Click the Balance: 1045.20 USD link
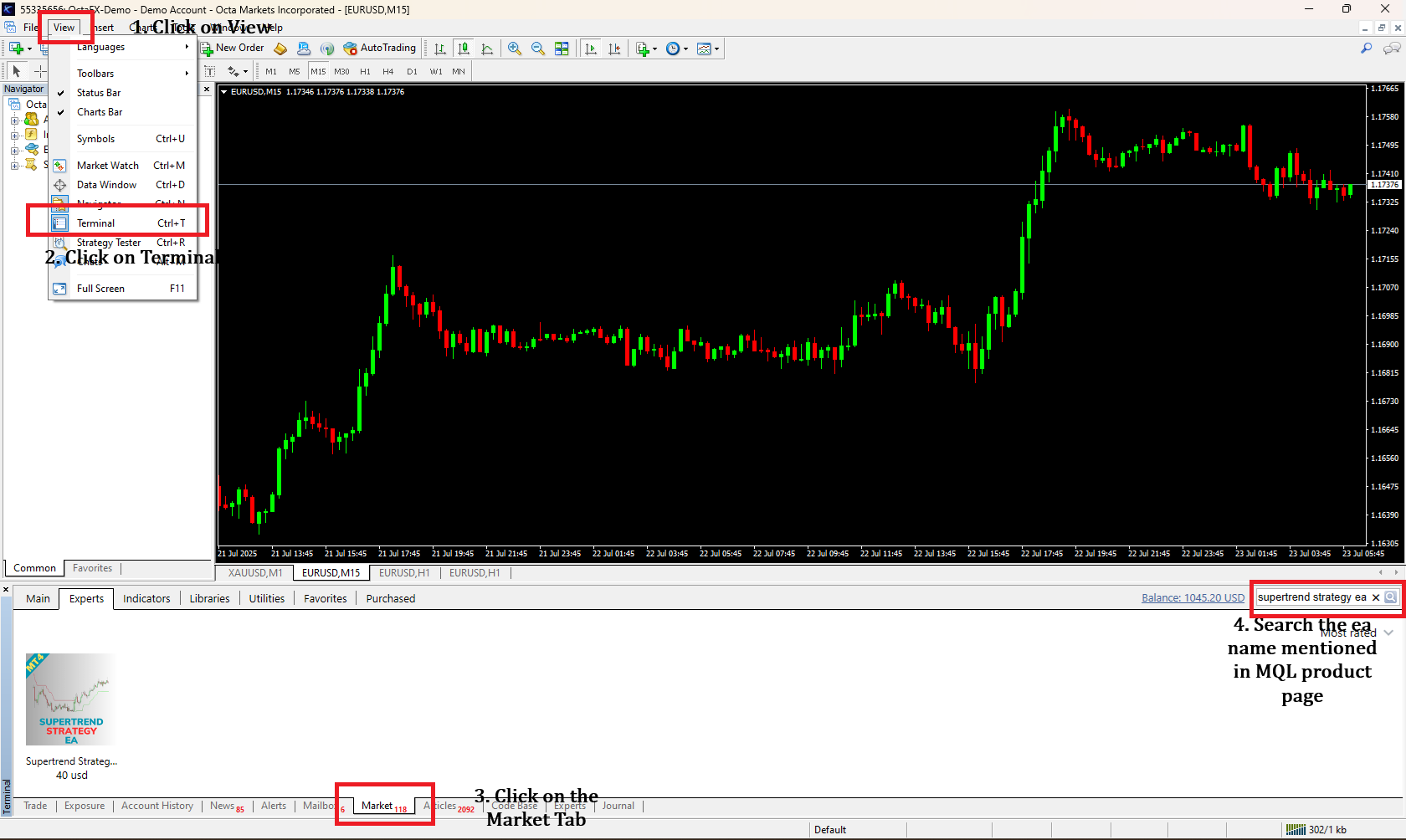This screenshot has width=1406, height=840. pos(1193,598)
